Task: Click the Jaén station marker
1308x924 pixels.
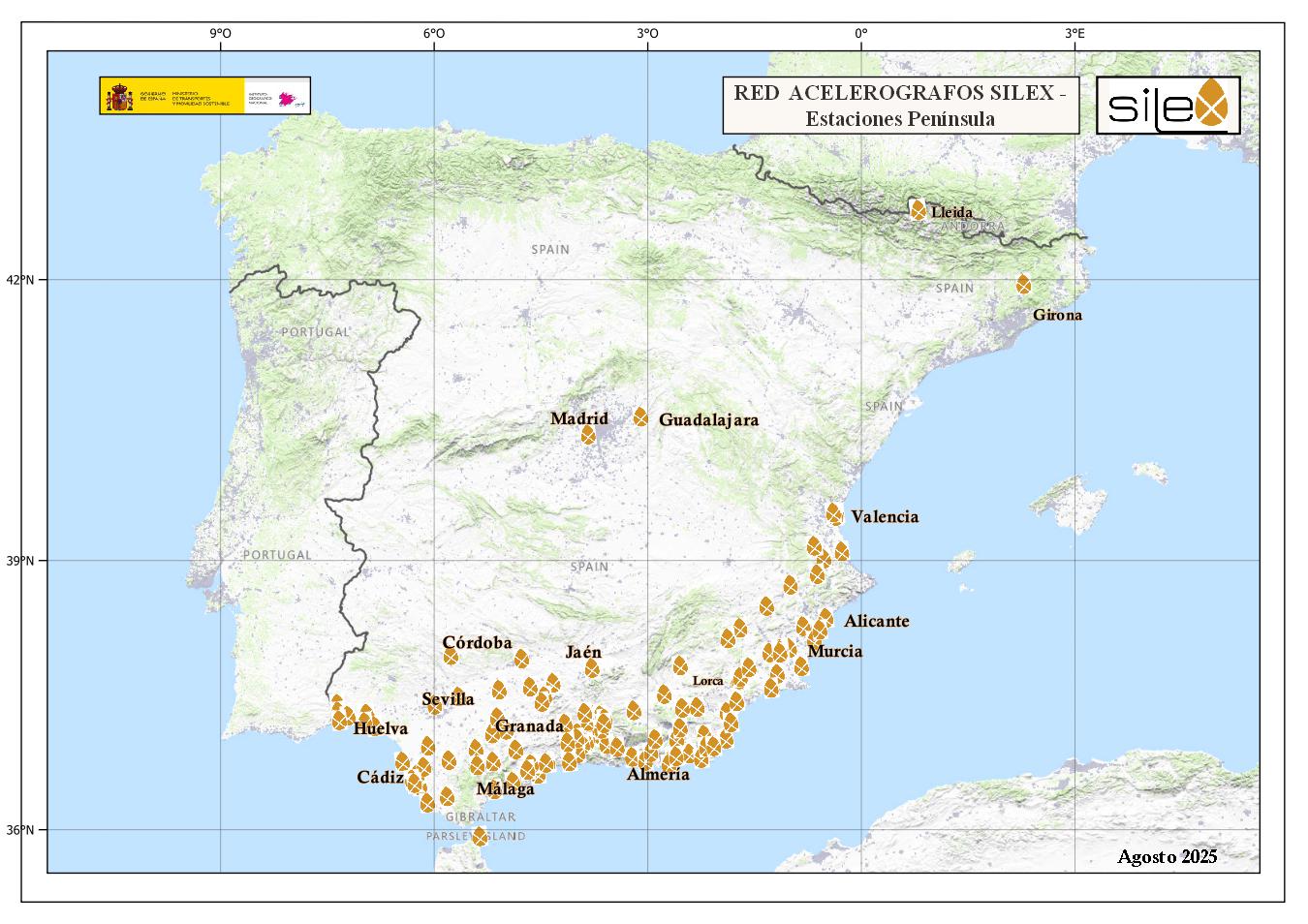Action: click(x=592, y=668)
